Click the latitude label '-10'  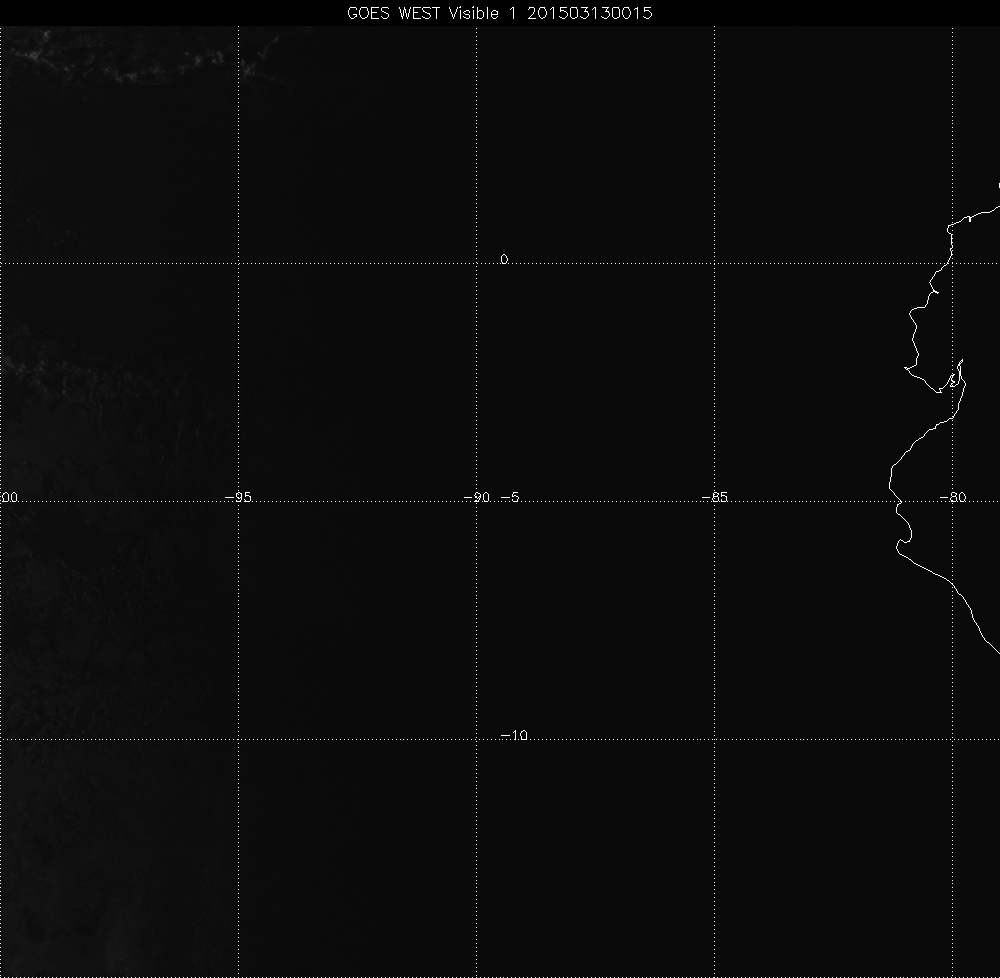[514, 735]
